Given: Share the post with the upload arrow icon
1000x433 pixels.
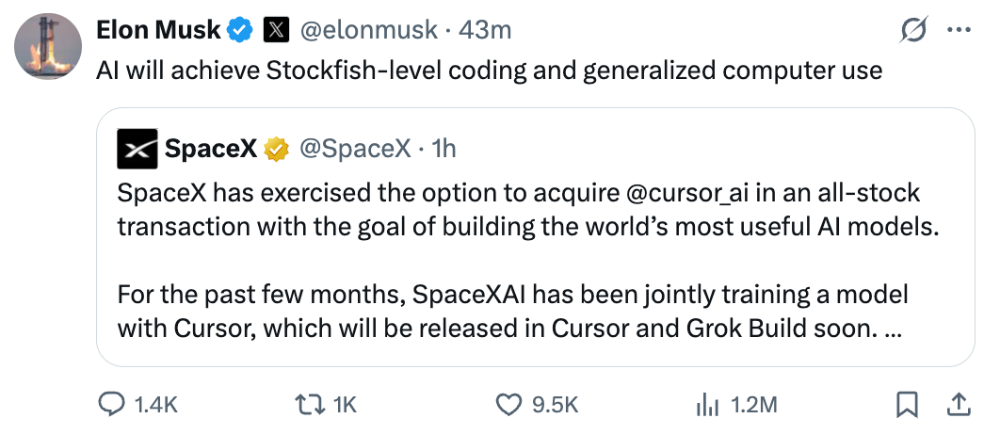Looking at the screenshot, I should [x=960, y=404].
